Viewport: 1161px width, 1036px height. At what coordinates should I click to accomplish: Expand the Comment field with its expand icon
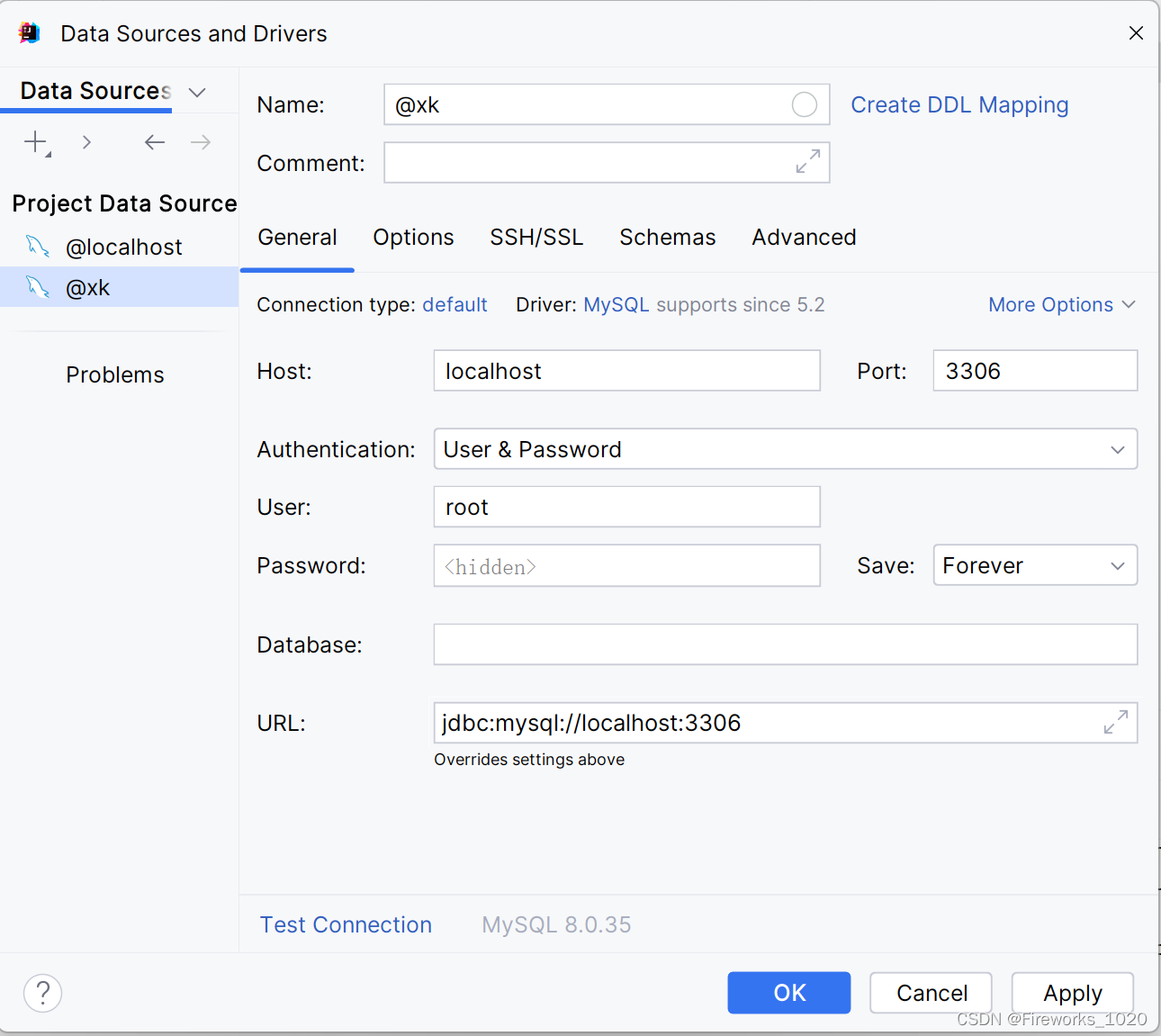coord(808,162)
